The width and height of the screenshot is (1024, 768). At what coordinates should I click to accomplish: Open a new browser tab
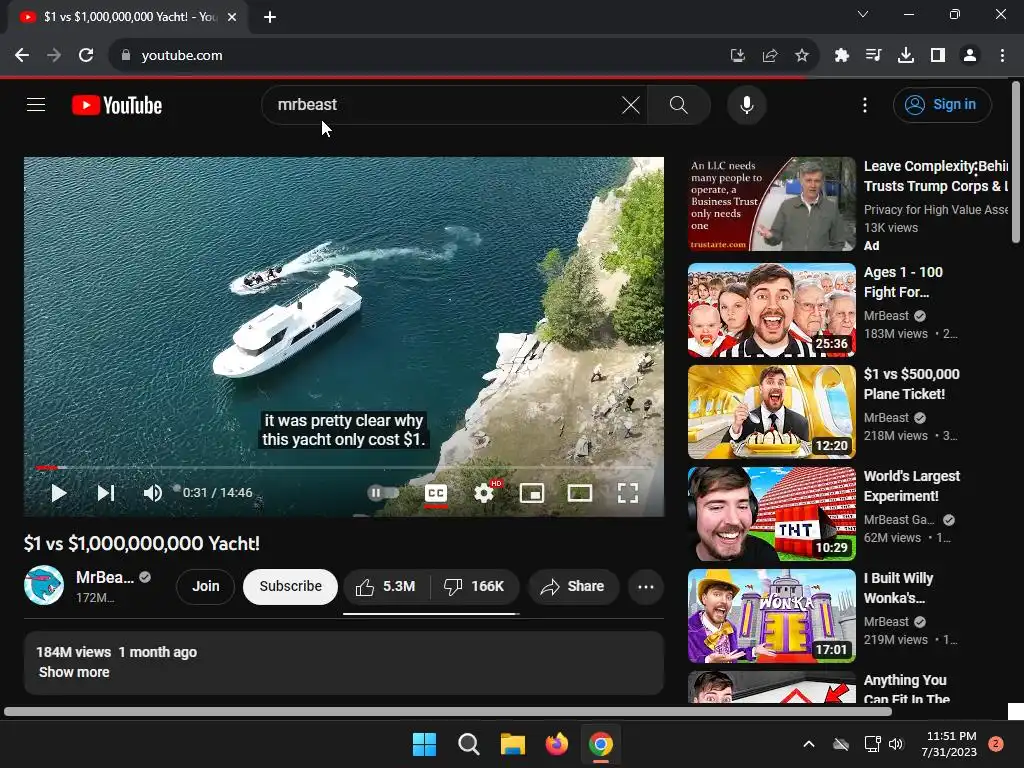(270, 17)
